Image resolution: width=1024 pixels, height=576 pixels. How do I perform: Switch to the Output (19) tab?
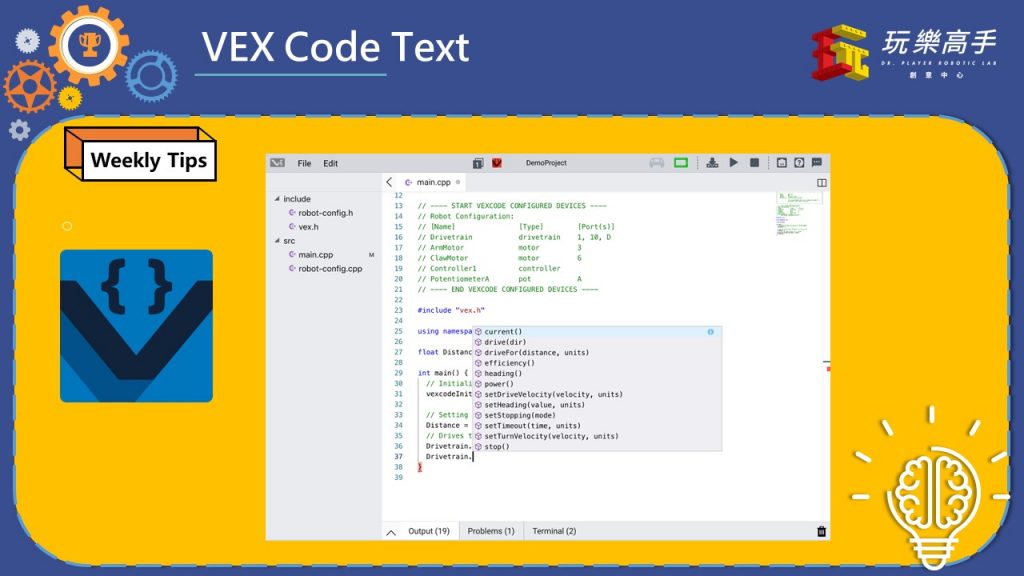click(x=429, y=531)
